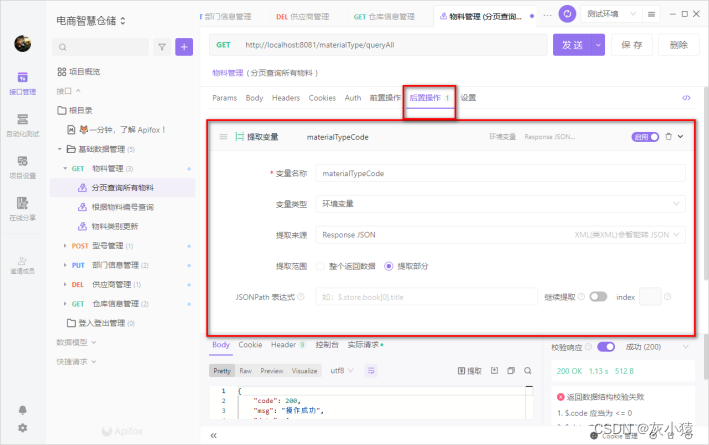The height and width of the screenshot is (445, 709).
Task: Click the code generation icon at right
Action: pyautogui.click(x=686, y=98)
